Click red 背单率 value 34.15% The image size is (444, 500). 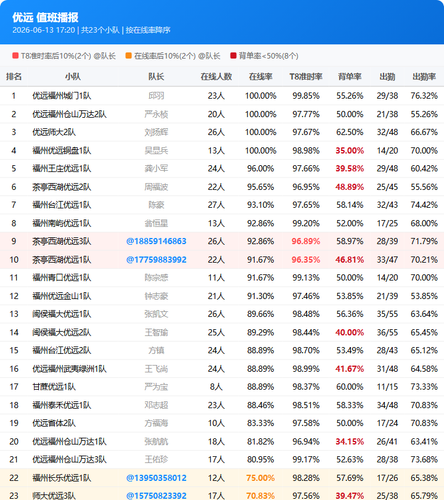[349, 441]
